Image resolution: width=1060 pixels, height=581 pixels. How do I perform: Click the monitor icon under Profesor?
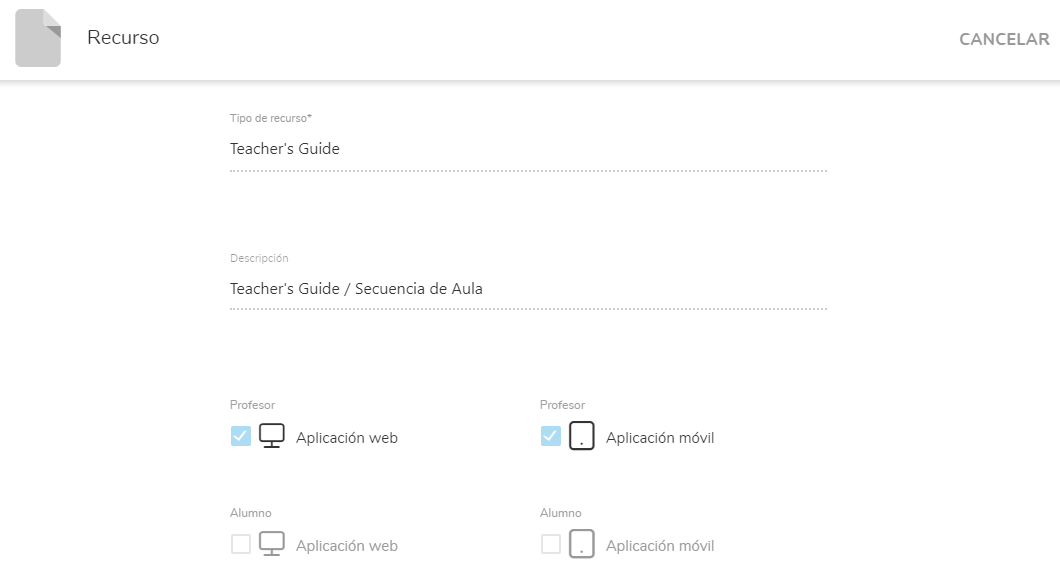272,436
